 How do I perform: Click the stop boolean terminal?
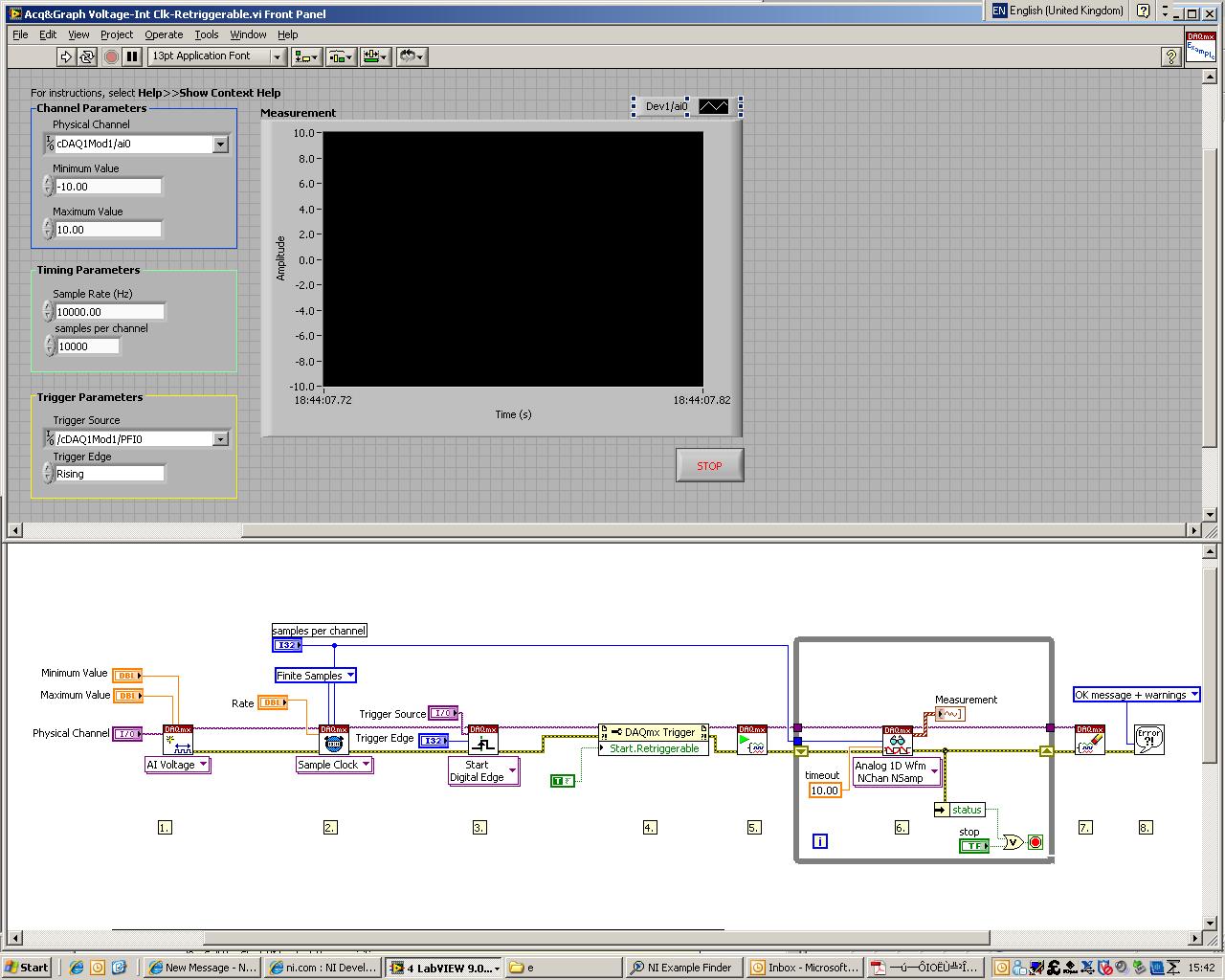pyautogui.click(x=973, y=846)
